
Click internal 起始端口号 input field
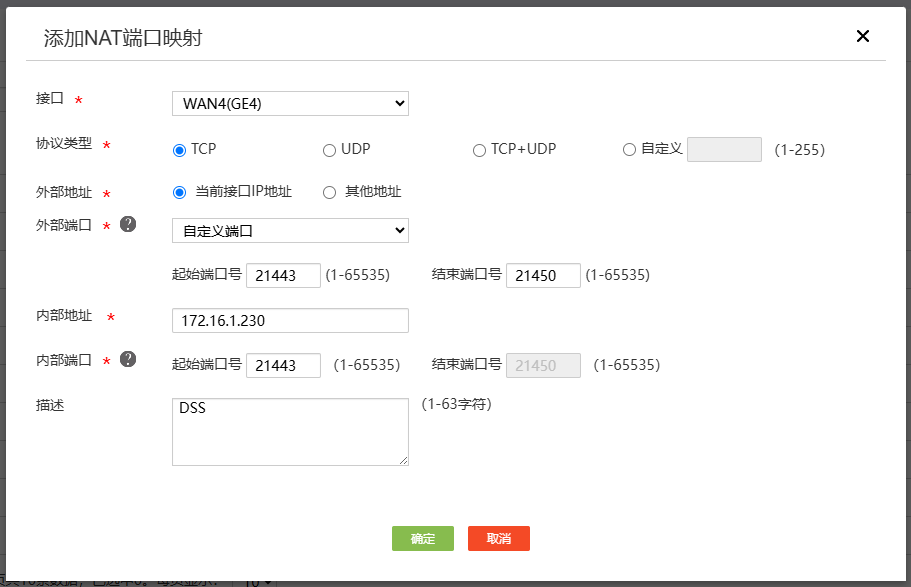point(283,365)
